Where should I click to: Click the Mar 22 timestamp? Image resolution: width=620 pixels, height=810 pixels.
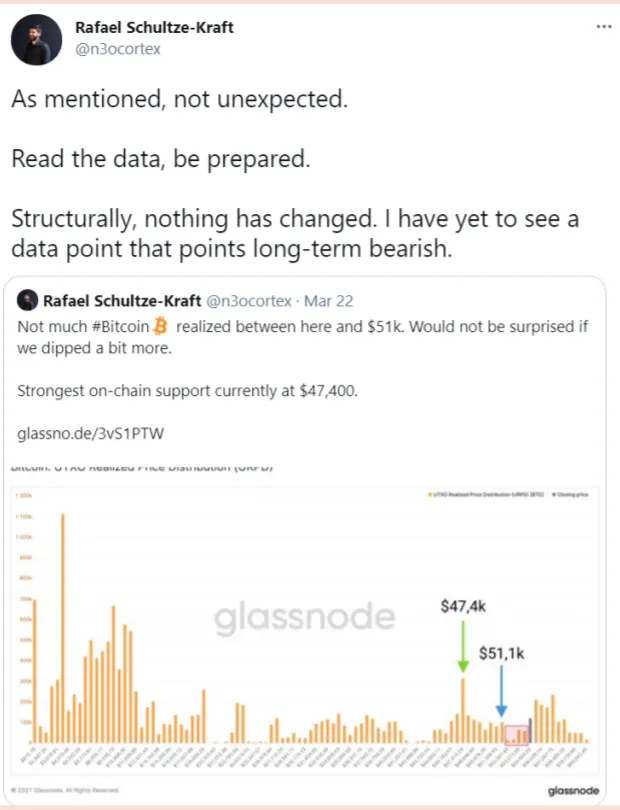329,301
